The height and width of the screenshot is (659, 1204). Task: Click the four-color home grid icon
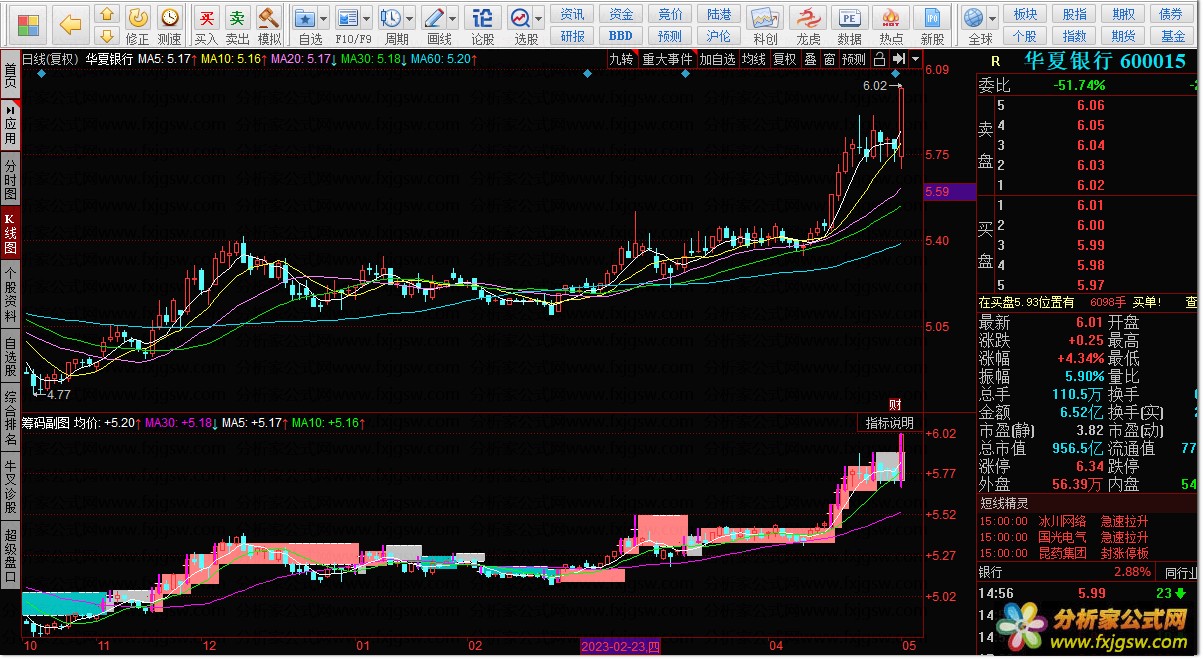click(28, 24)
